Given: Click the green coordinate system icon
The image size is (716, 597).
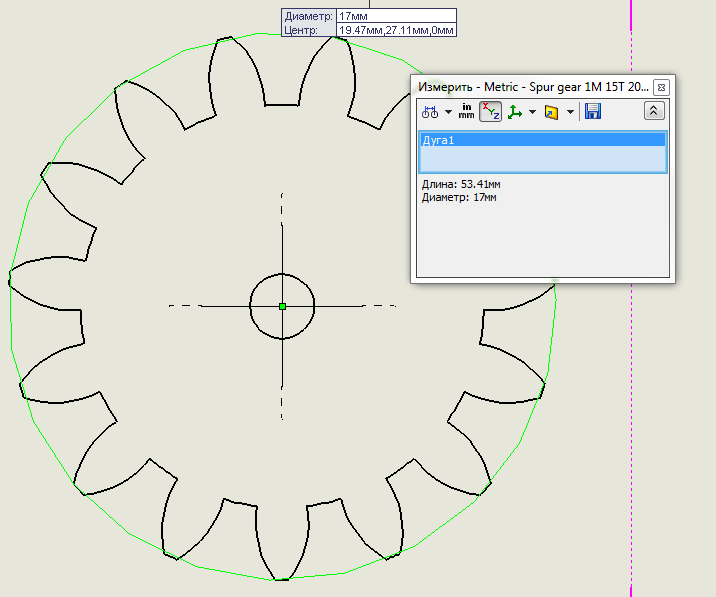Looking at the screenshot, I should [515, 112].
